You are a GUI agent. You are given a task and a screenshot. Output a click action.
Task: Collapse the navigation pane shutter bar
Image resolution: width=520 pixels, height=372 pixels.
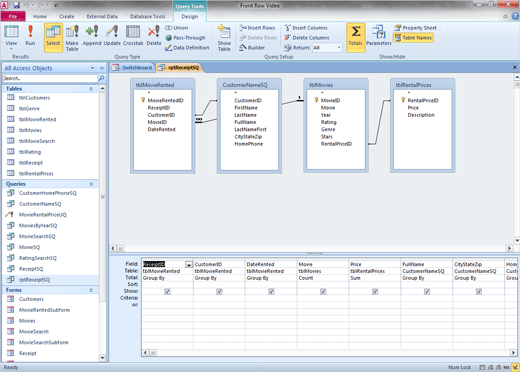tap(102, 68)
